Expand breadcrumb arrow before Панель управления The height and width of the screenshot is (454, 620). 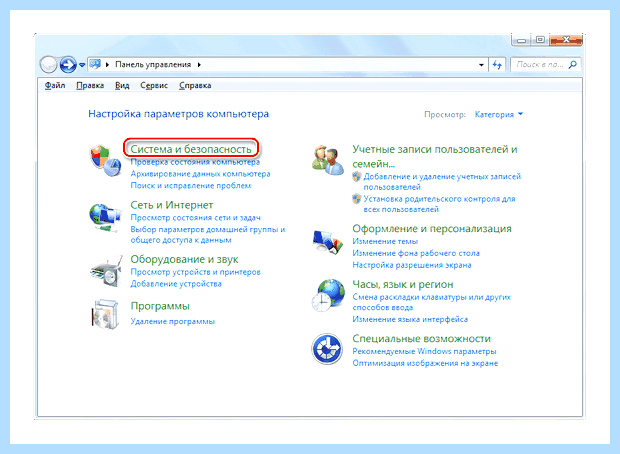(x=107, y=64)
